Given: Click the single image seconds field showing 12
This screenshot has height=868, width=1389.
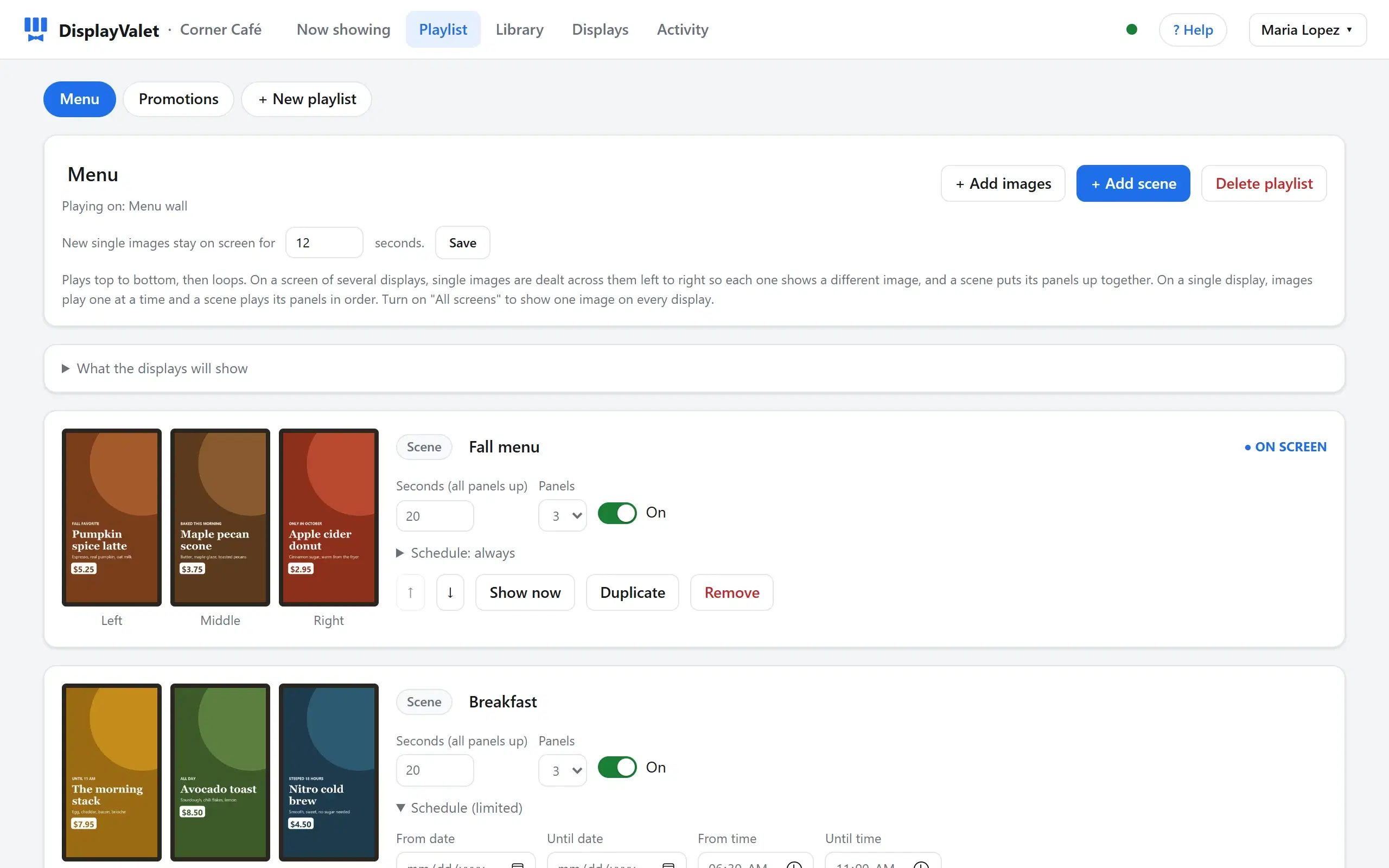Looking at the screenshot, I should point(324,243).
